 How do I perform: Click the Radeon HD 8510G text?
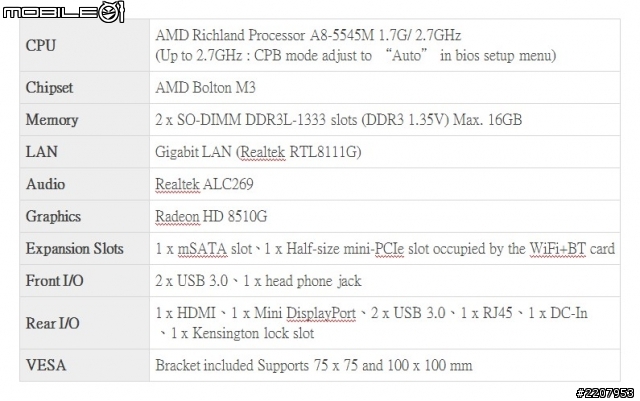(x=211, y=216)
